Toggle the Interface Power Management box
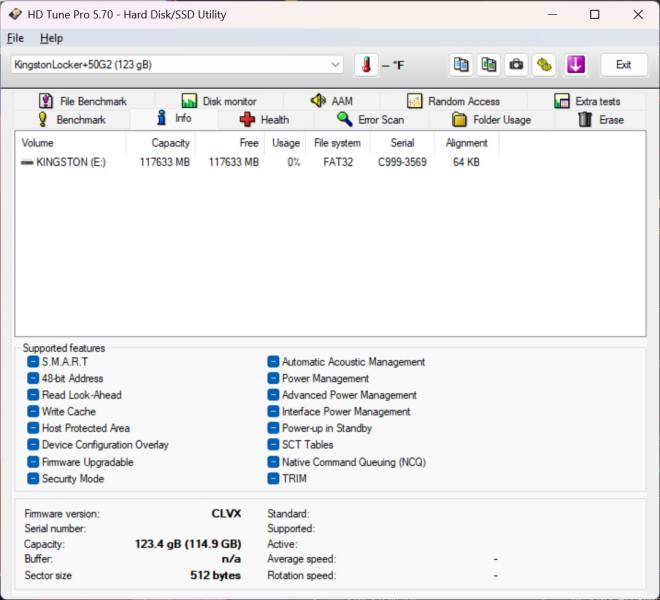Image resolution: width=660 pixels, height=600 pixels. 273,411
